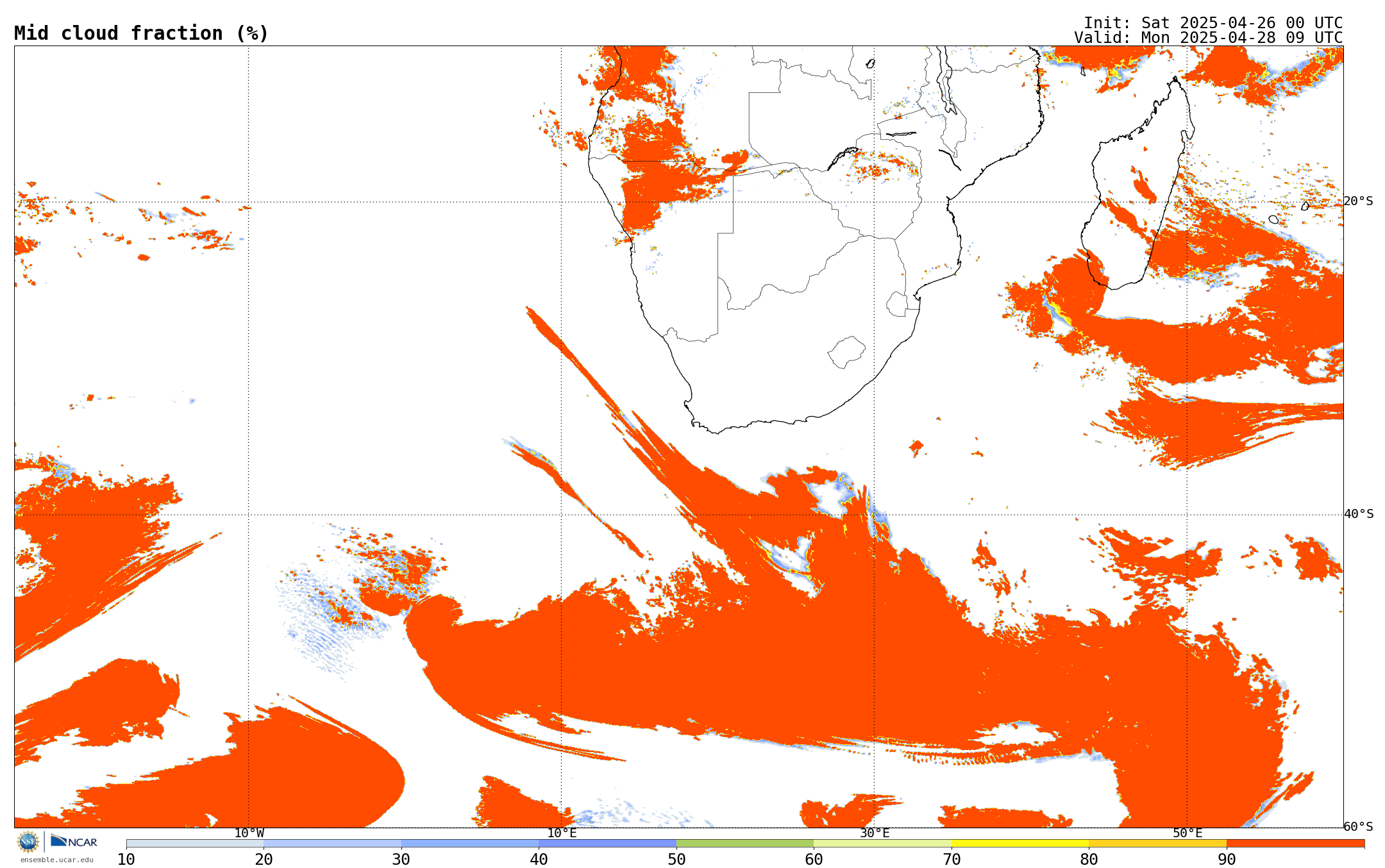Click the Init: Sat 2025-04-26 00 UTC text
Screen dimensions: 1385x868
click(1213, 22)
